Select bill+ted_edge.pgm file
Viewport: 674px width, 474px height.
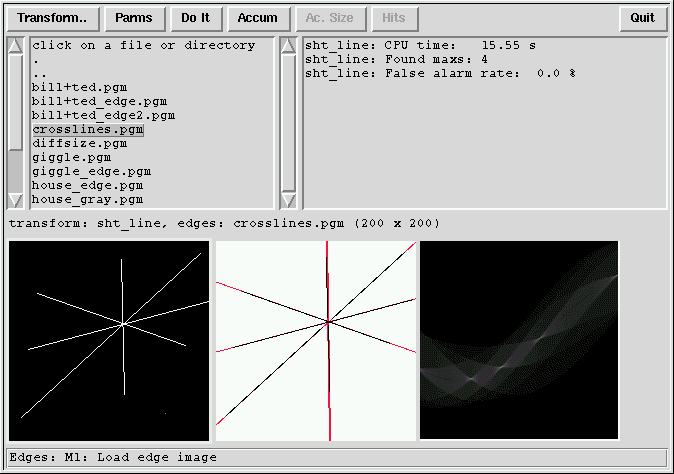pyautogui.click(x=99, y=102)
